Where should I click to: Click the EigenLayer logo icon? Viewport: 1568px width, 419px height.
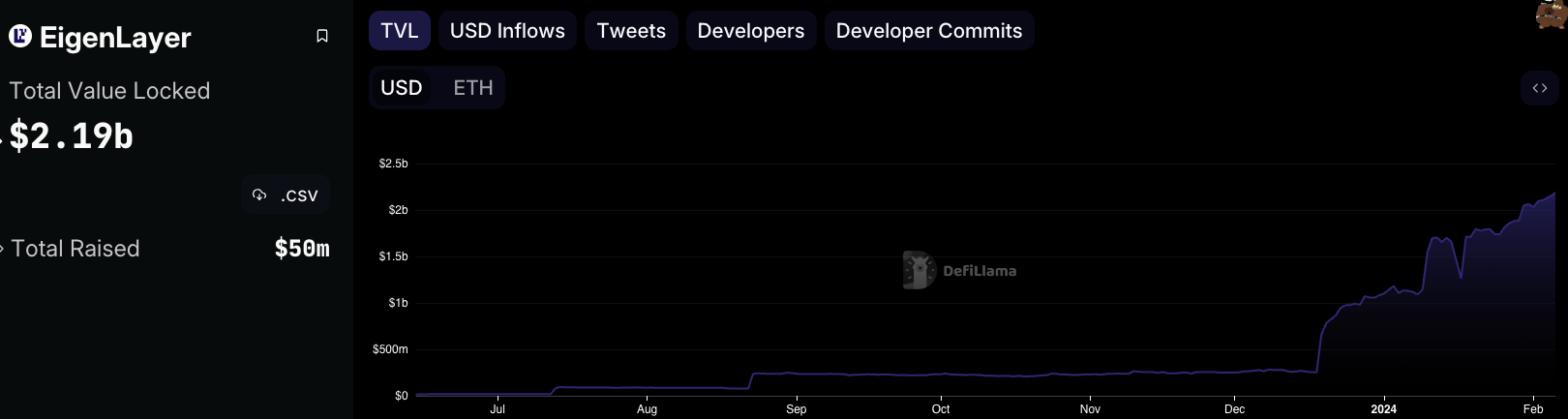(20, 37)
